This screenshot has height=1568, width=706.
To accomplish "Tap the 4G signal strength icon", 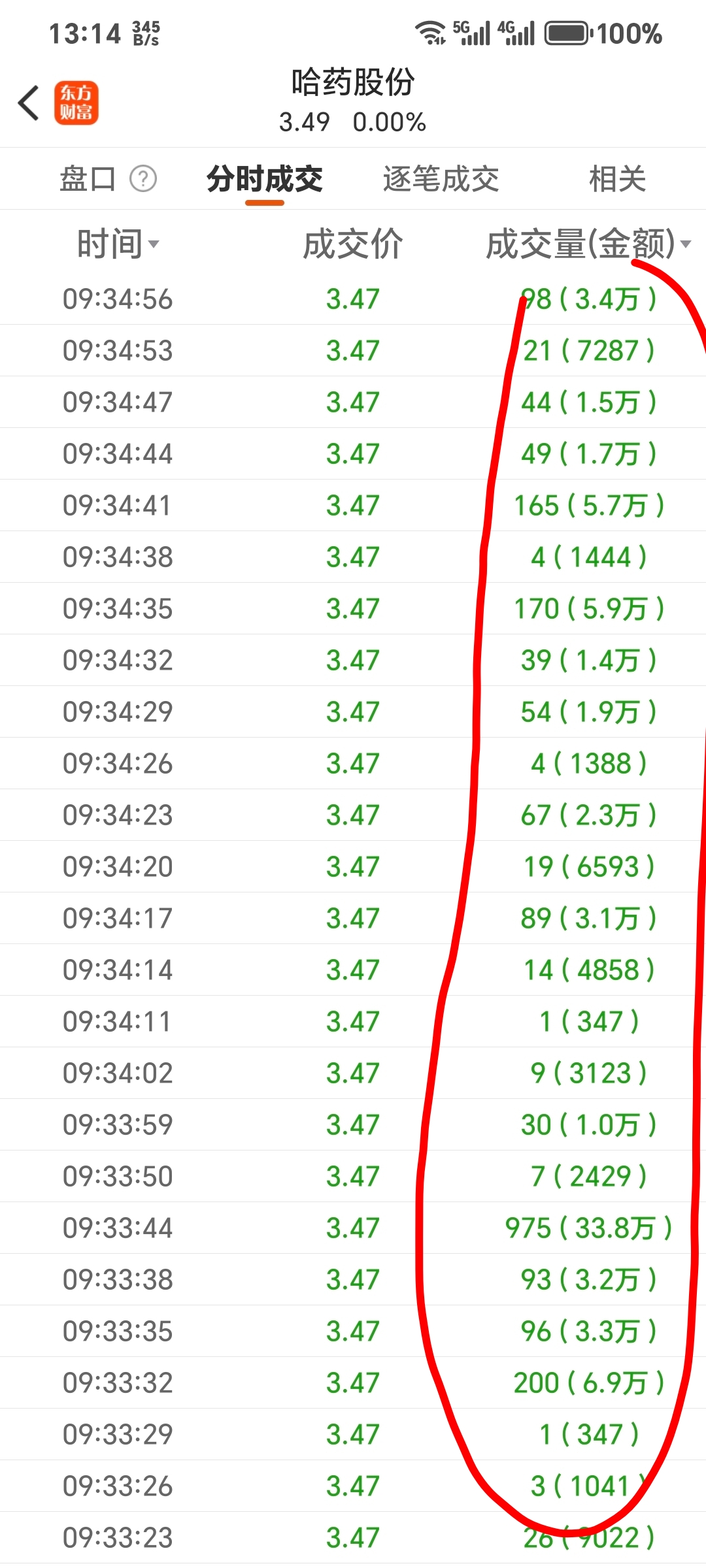I will click(516, 33).
